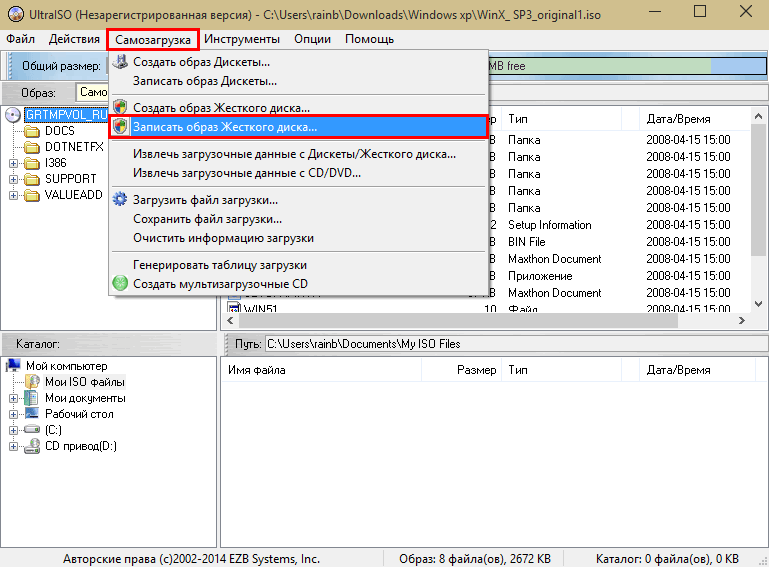Choose Создать мультизагрузочные CD
The image size is (769, 567).
[298, 284]
